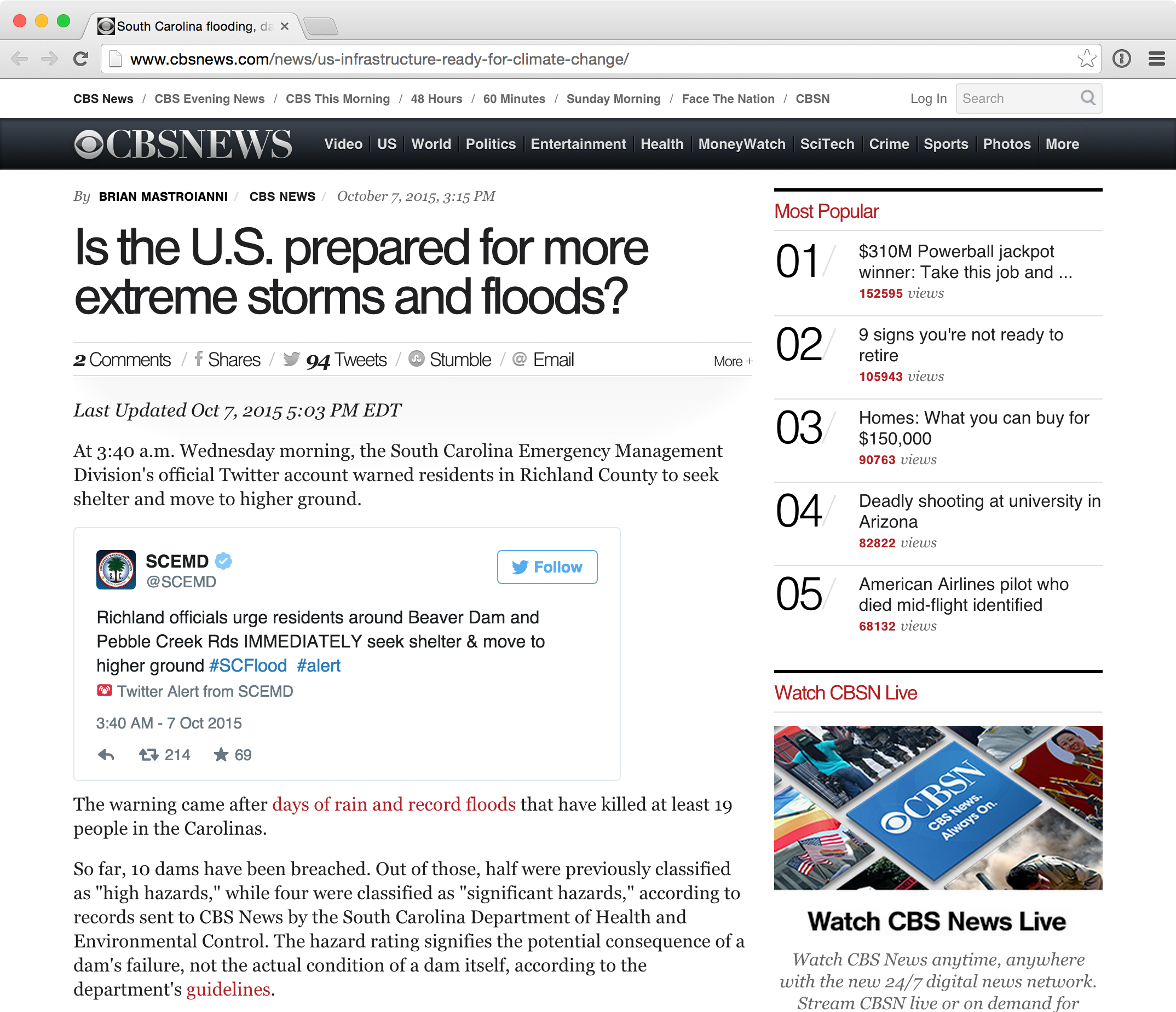Open the More navigation menu
Image resolution: width=1176 pixels, height=1012 pixels.
[1062, 144]
